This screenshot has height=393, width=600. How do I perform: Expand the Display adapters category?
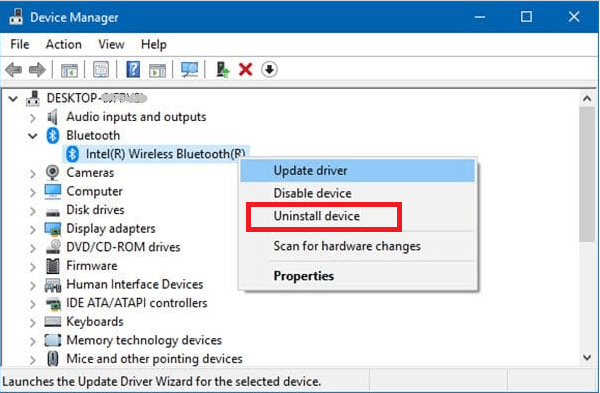33,229
